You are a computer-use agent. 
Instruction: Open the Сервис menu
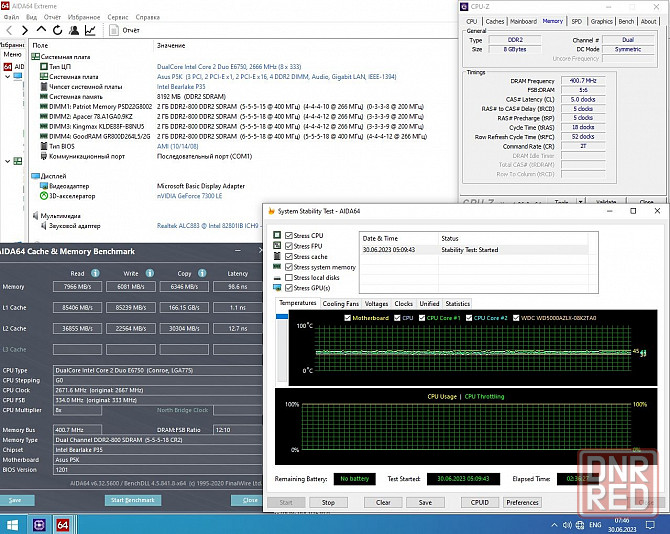pyautogui.click(x=118, y=17)
